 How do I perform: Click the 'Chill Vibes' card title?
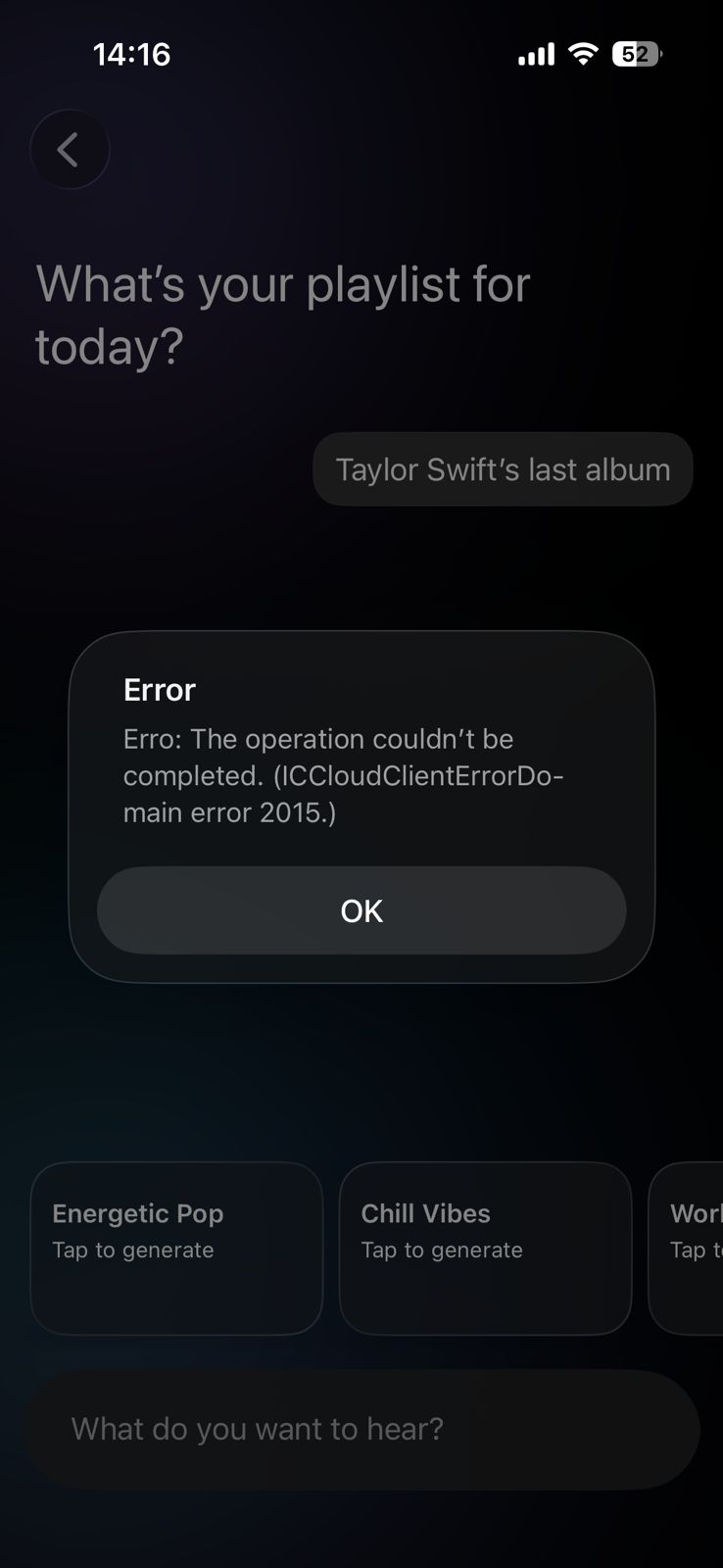425,1213
